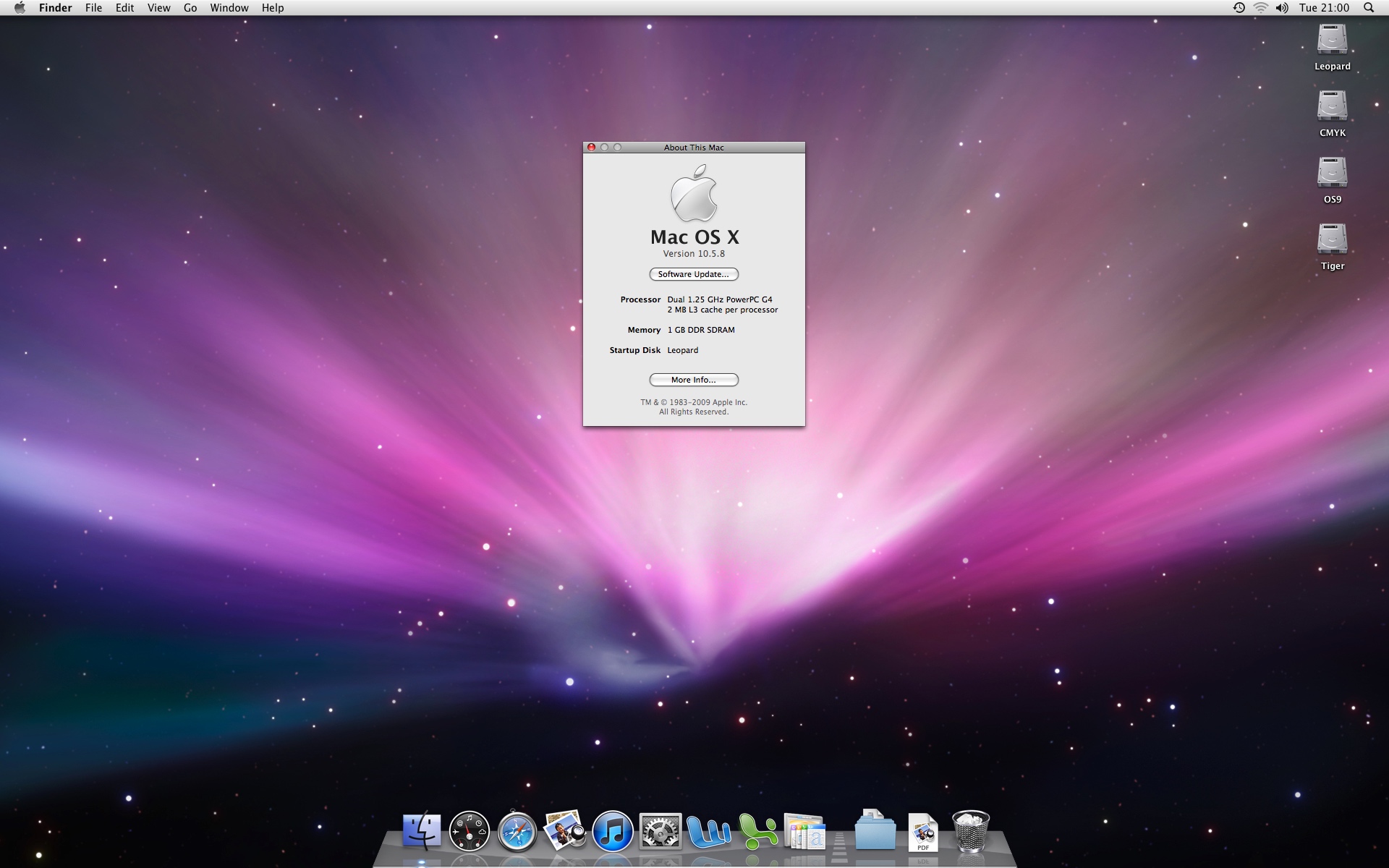Click Version 10.5.8 text to cycle info
The height and width of the screenshot is (868, 1389).
tap(694, 254)
